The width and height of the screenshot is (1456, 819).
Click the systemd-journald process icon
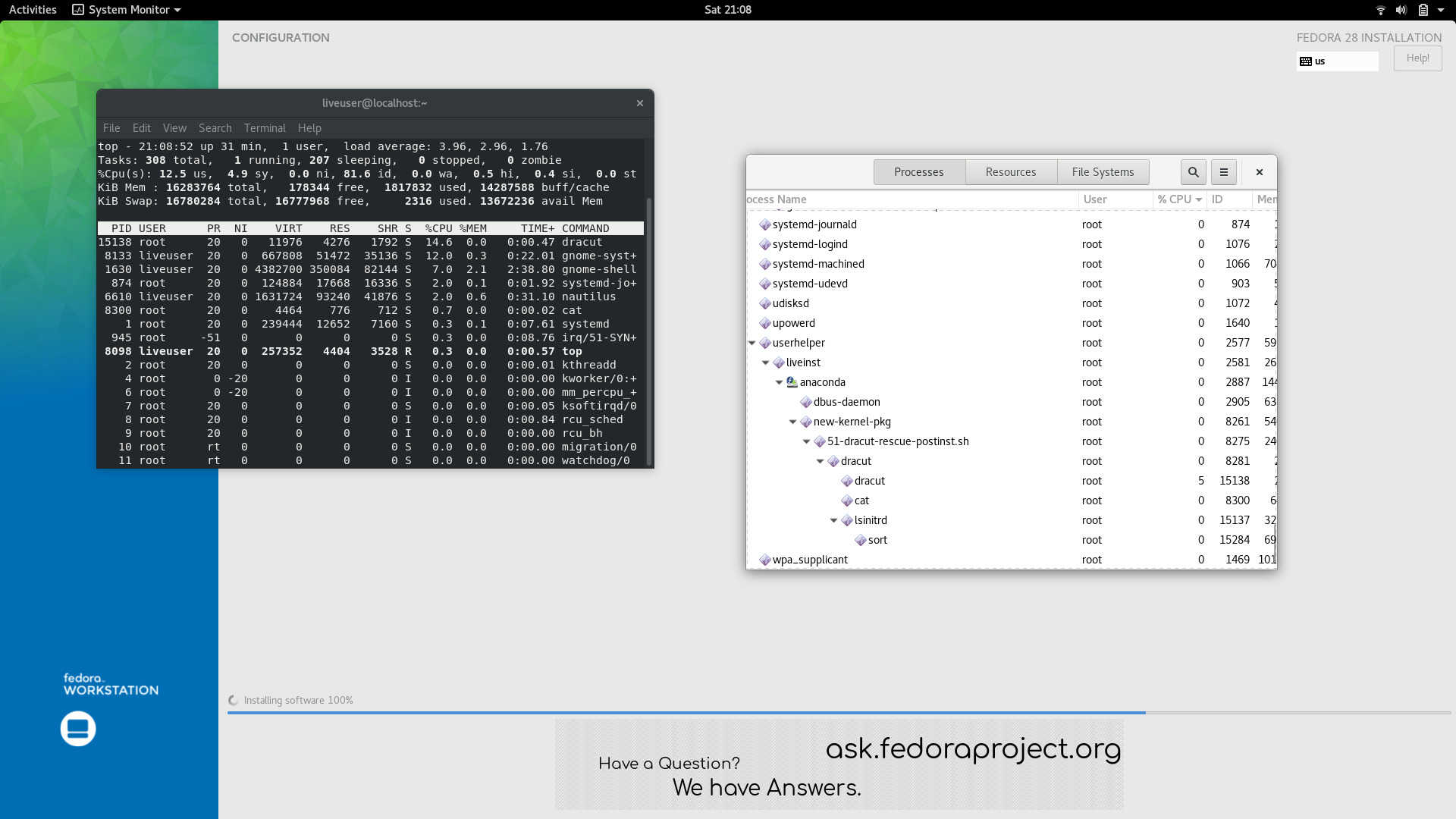[x=764, y=224]
